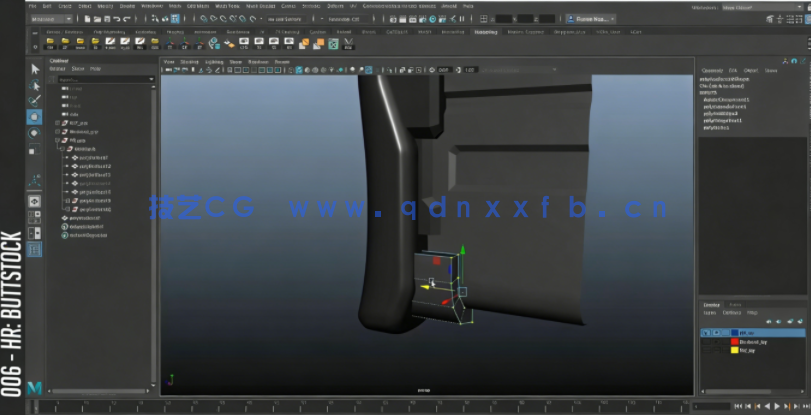Switch to the Modeling shelf tab
811x415 pixels.
point(484,31)
